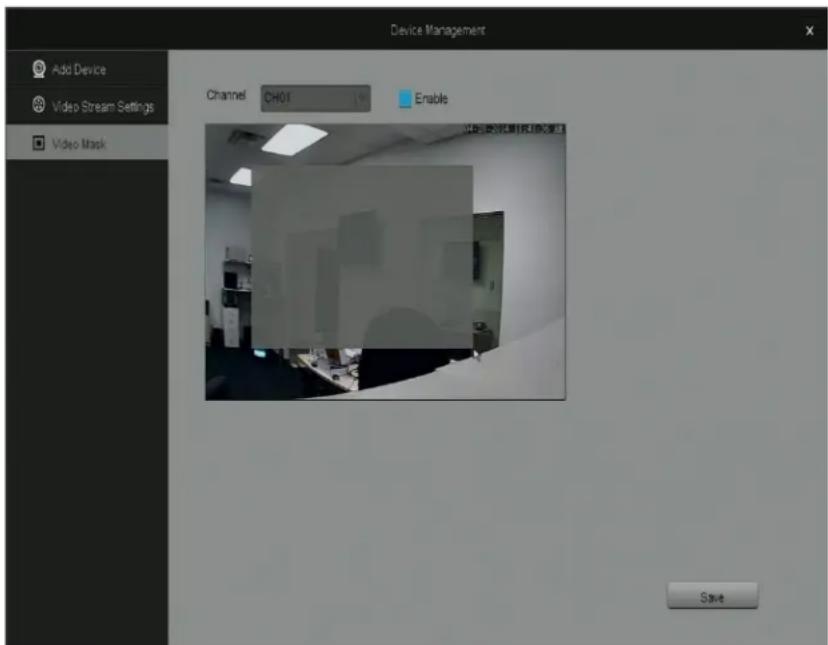Open the Video Stream Settings menu item
828x645 pixels.
pos(87,106)
